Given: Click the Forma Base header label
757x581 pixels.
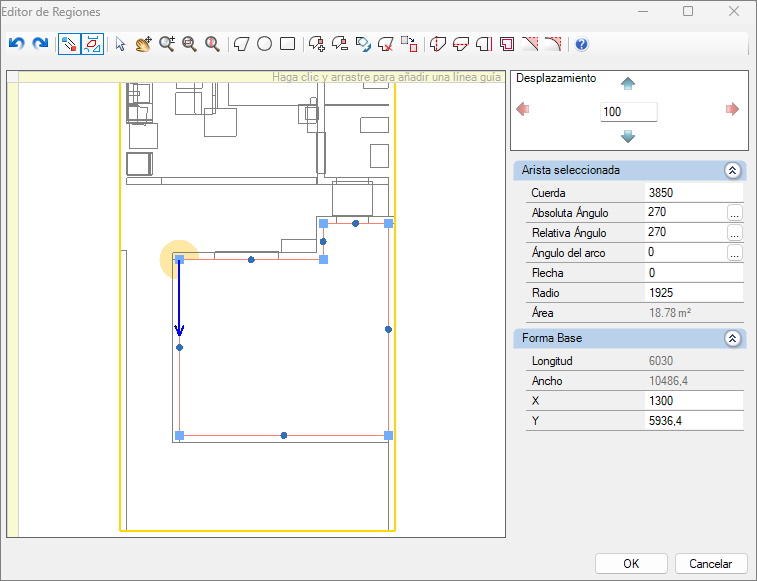Looking at the screenshot, I should 552,338.
